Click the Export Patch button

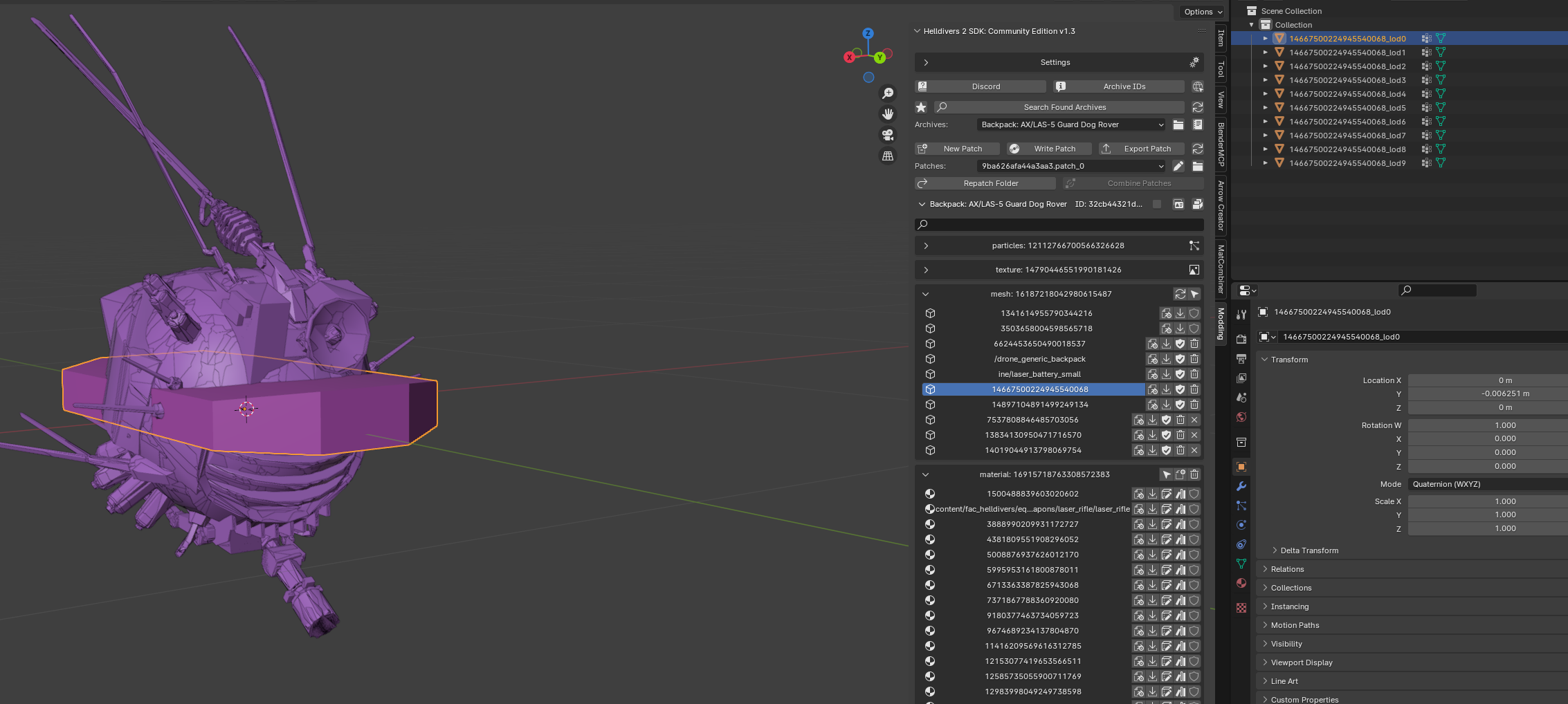1142,149
